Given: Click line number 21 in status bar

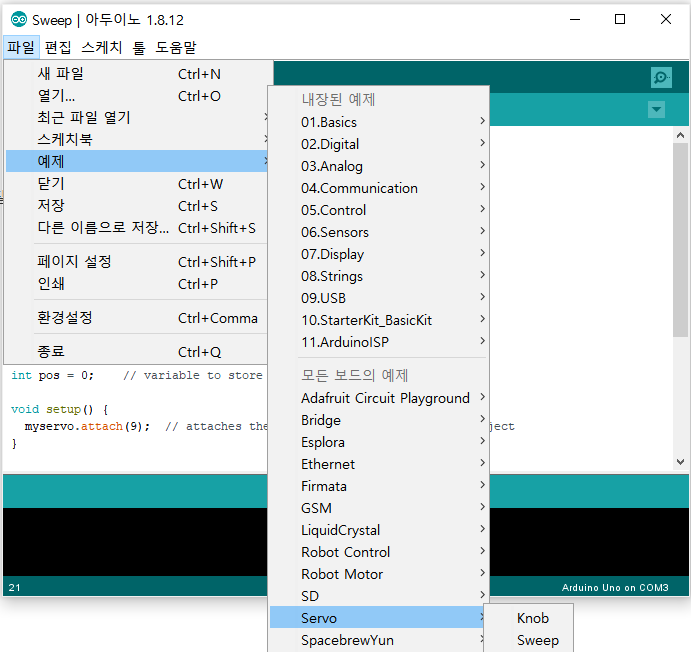Looking at the screenshot, I should (14, 588).
